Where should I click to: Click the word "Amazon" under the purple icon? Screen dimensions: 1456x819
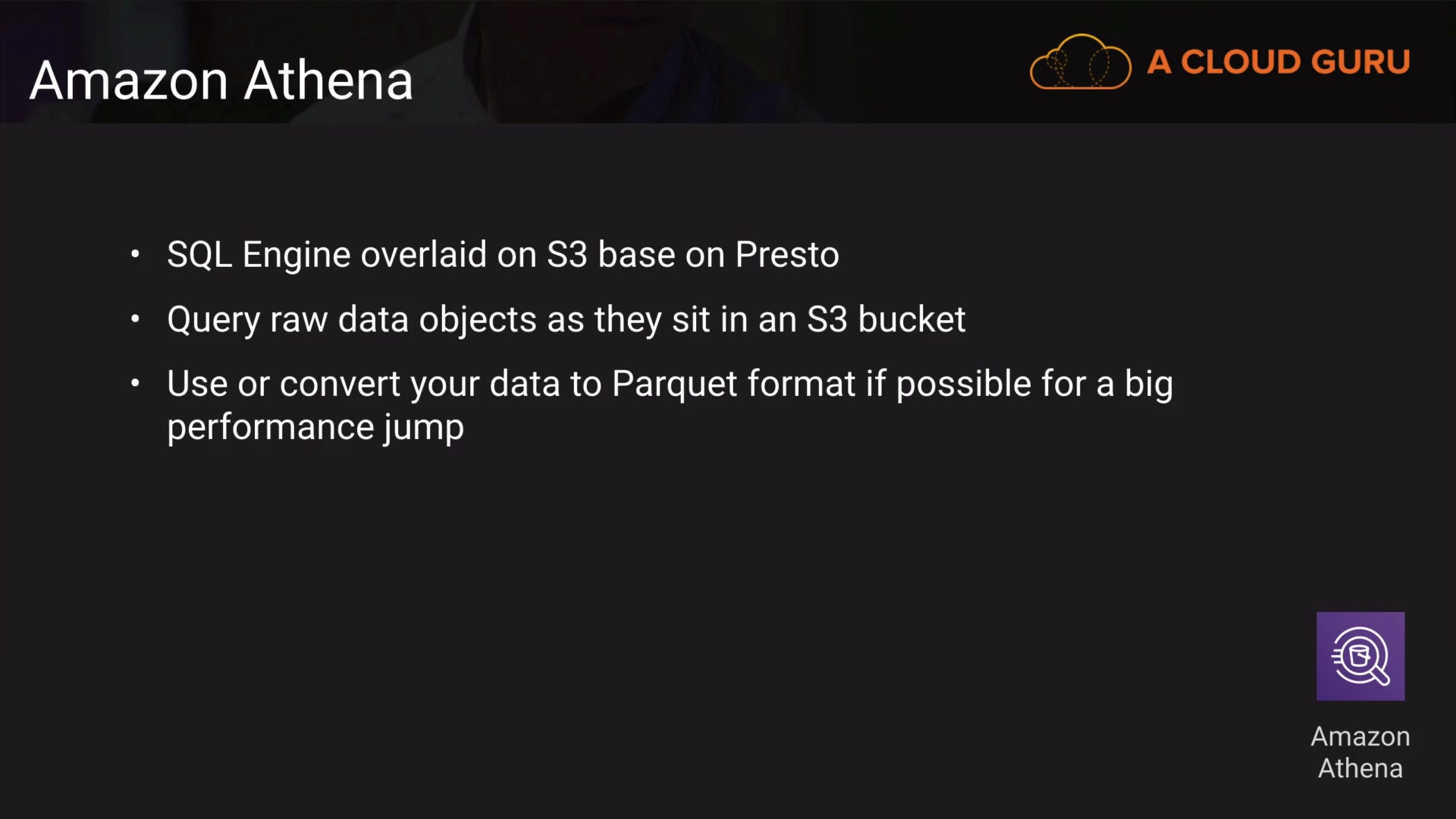click(x=1360, y=736)
